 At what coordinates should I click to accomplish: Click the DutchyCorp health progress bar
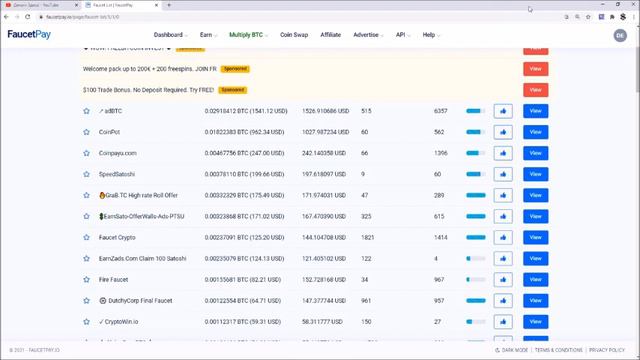(476, 300)
